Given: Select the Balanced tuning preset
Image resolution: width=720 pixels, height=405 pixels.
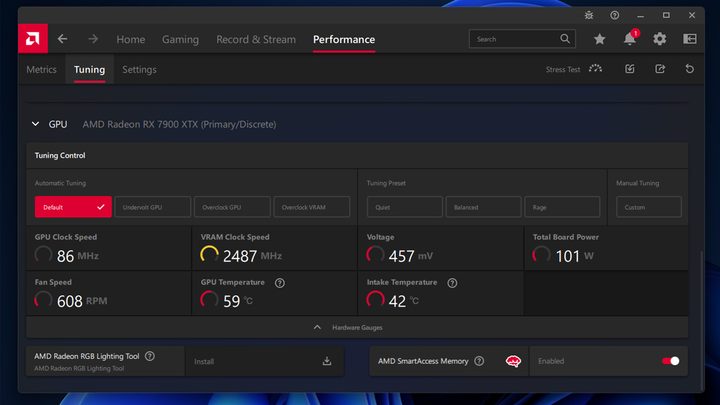Looking at the screenshot, I should click(x=484, y=207).
